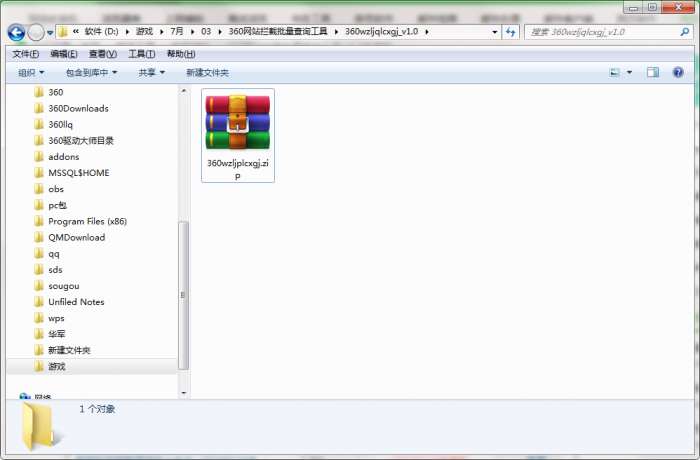Open the 编辑(E) menu

[64, 54]
